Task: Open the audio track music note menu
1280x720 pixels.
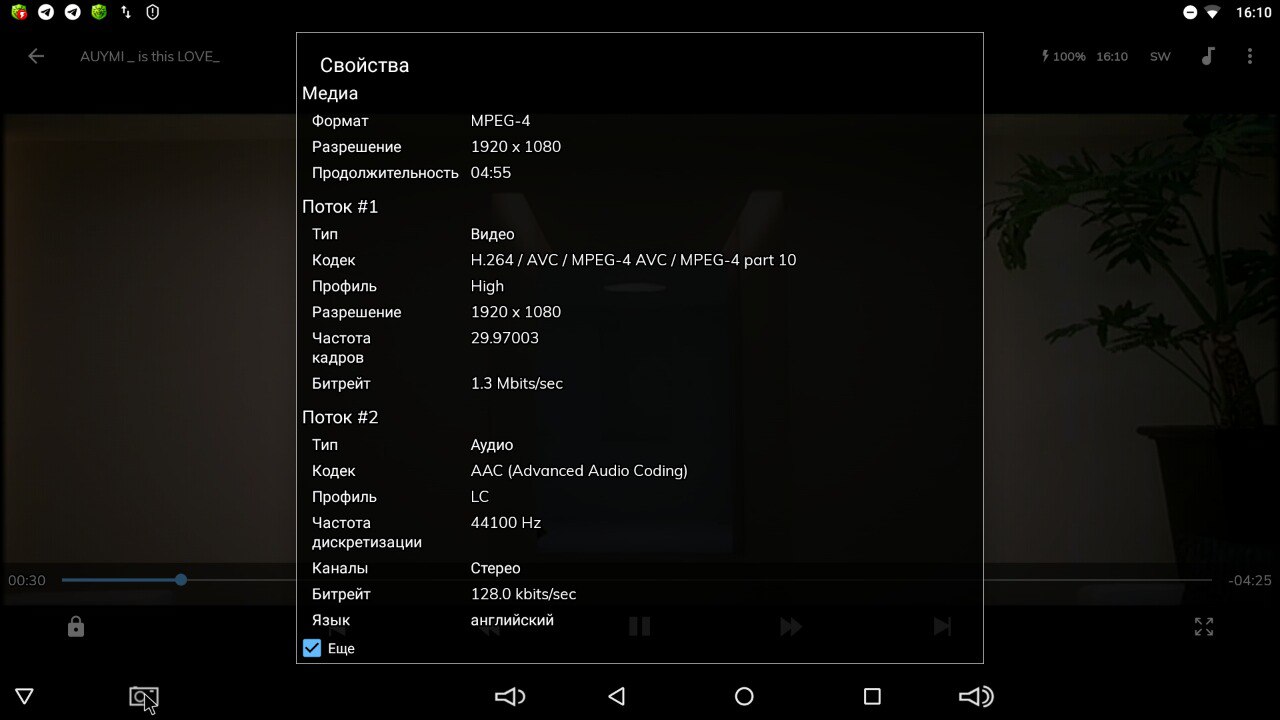Action: click(1208, 56)
